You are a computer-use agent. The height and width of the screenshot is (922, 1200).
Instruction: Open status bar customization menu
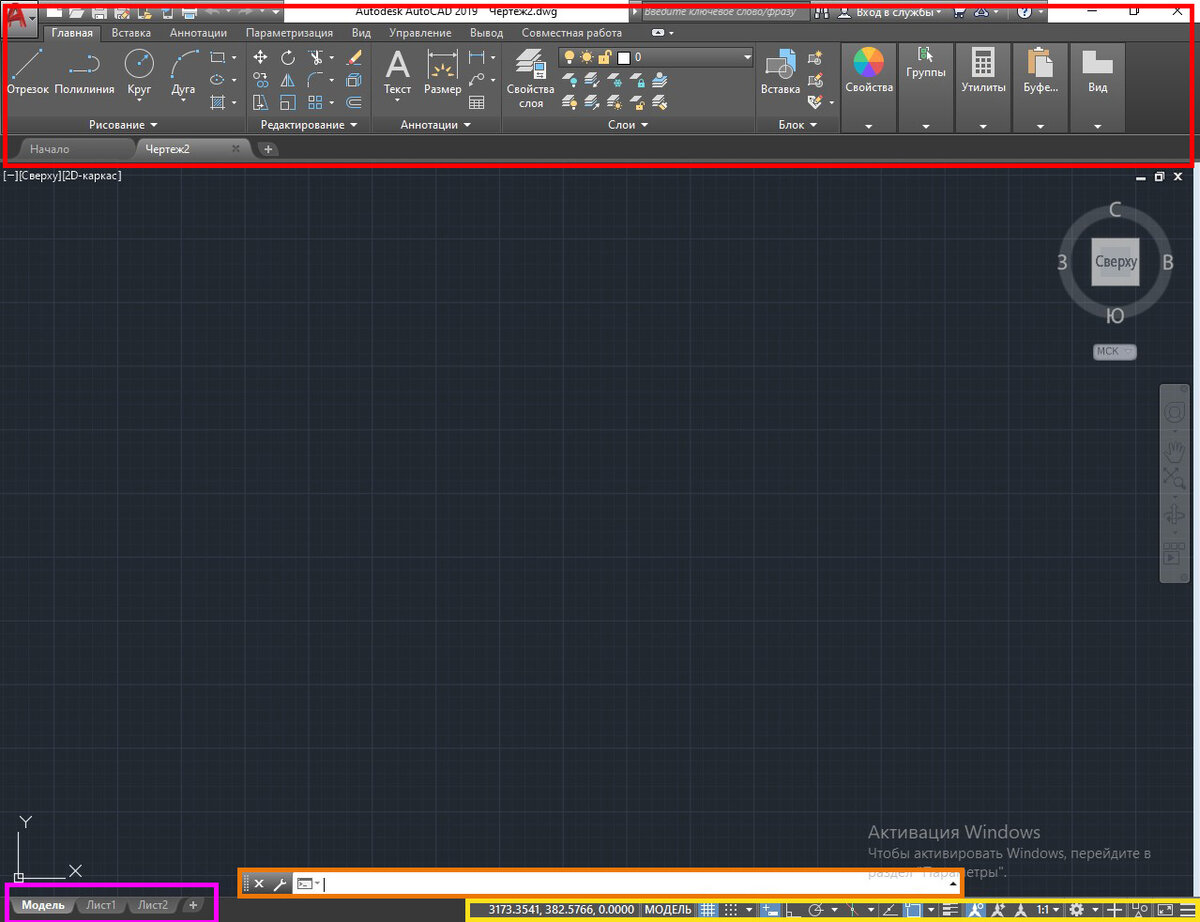coord(1188,910)
